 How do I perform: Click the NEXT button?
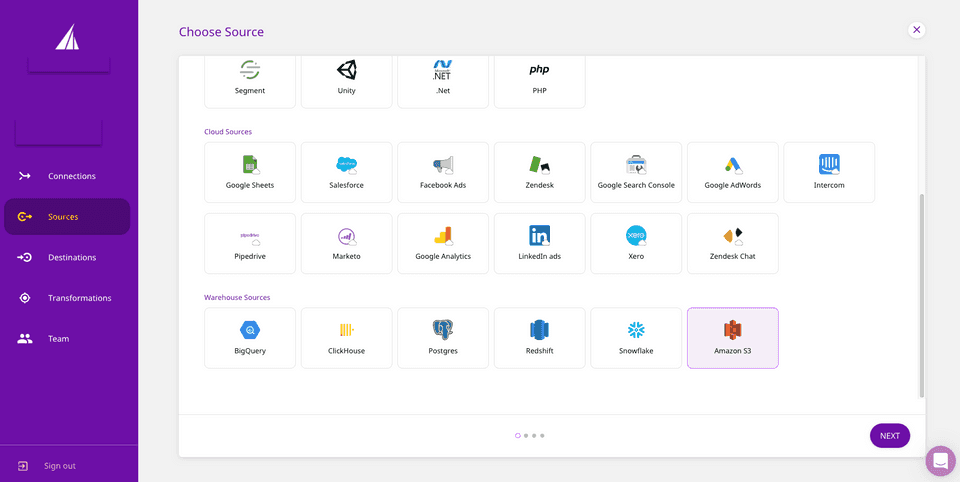click(889, 436)
